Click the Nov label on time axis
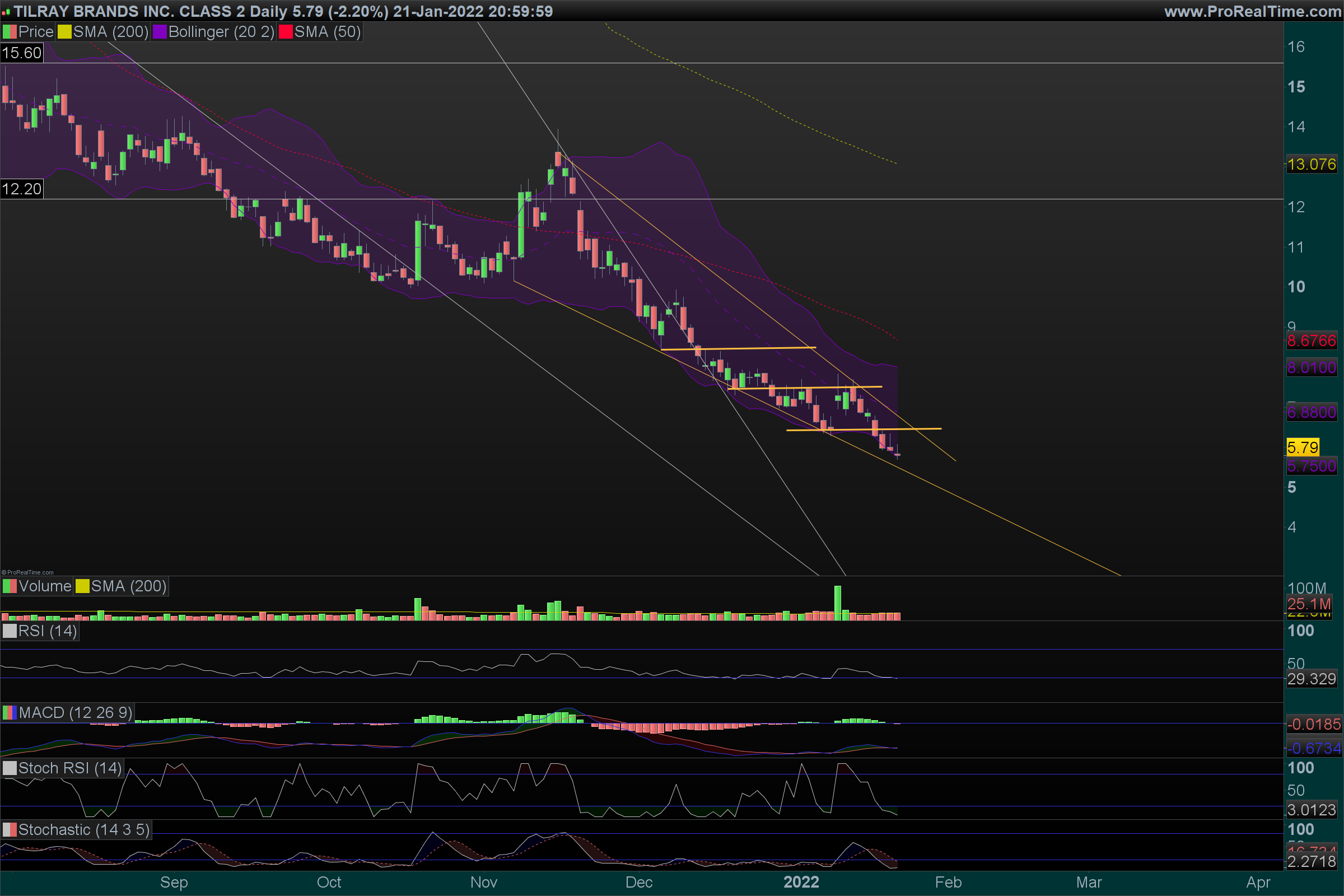Viewport: 1344px width, 896px height. (x=483, y=883)
